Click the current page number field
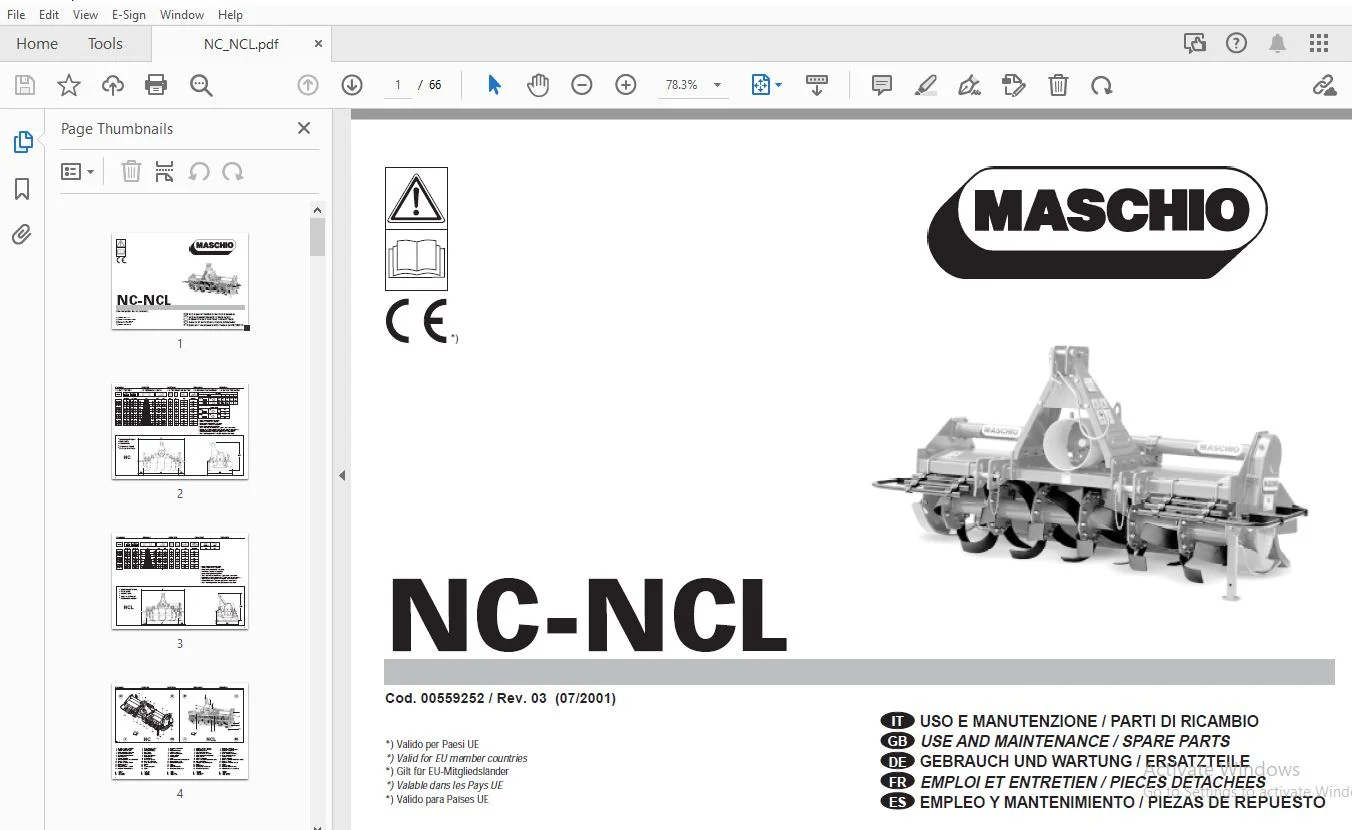The height and width of the screenshot is (830, 1352). click(x=398, y=86)
